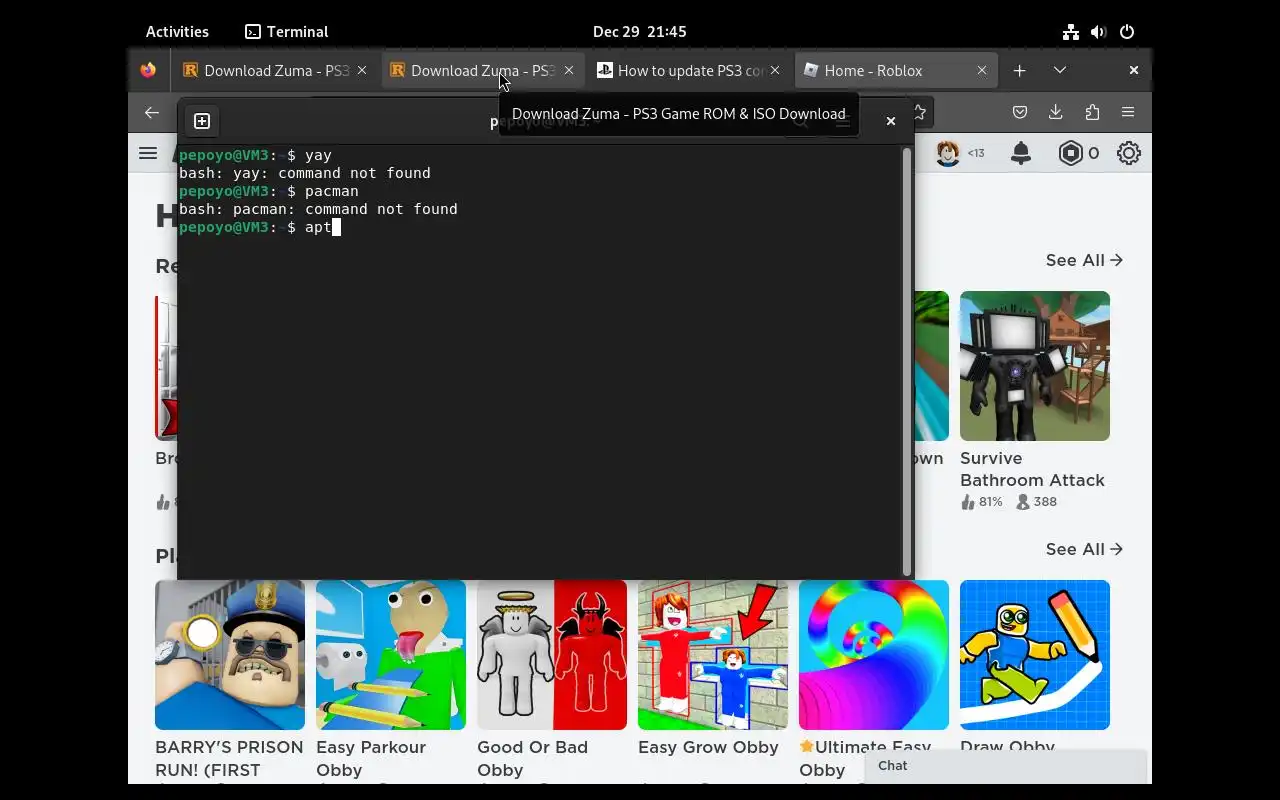Close Home - Roblox tab
1280x800 pixels.
(982, 70)
